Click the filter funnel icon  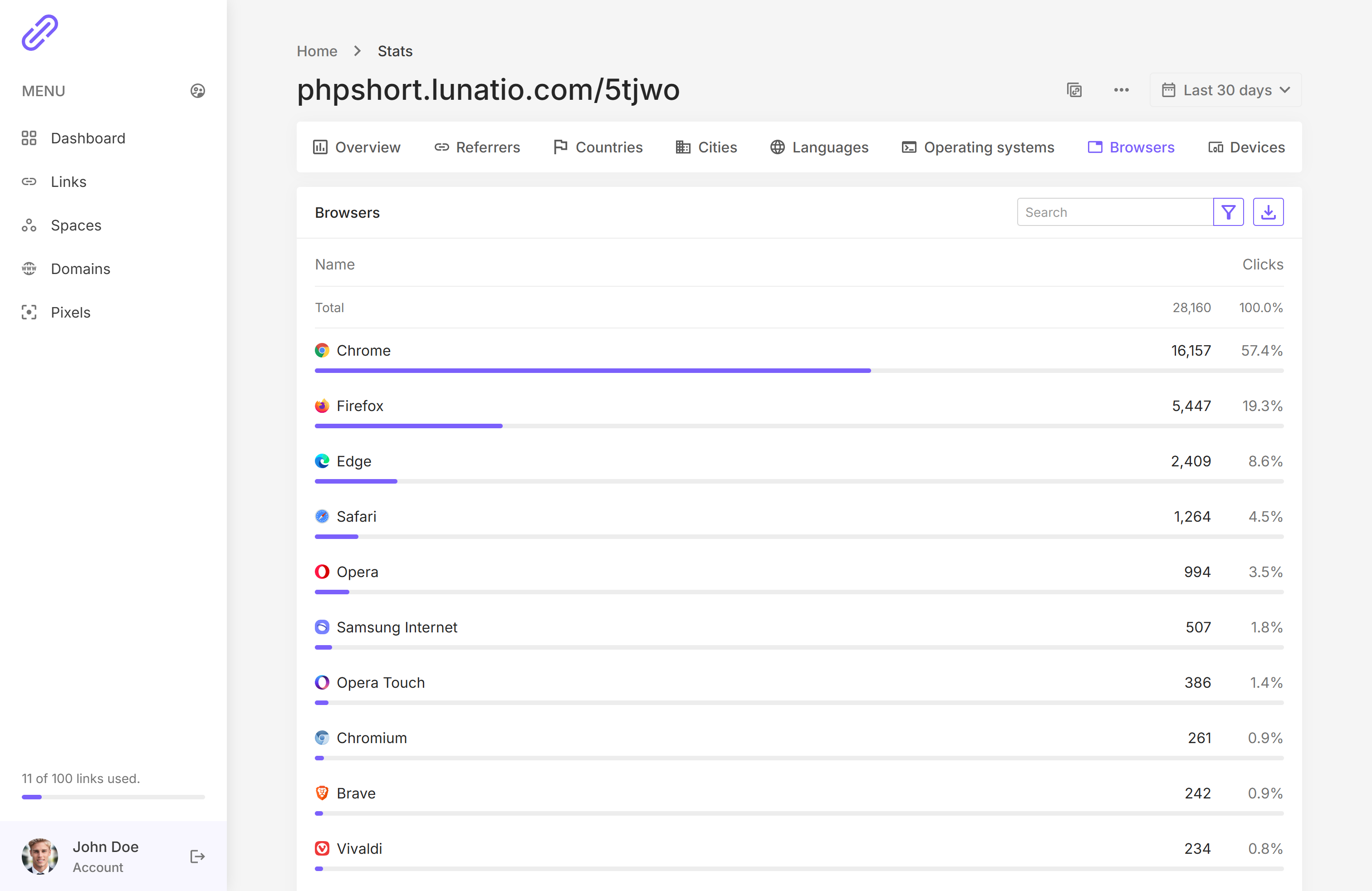click(x=1228, y=212)
